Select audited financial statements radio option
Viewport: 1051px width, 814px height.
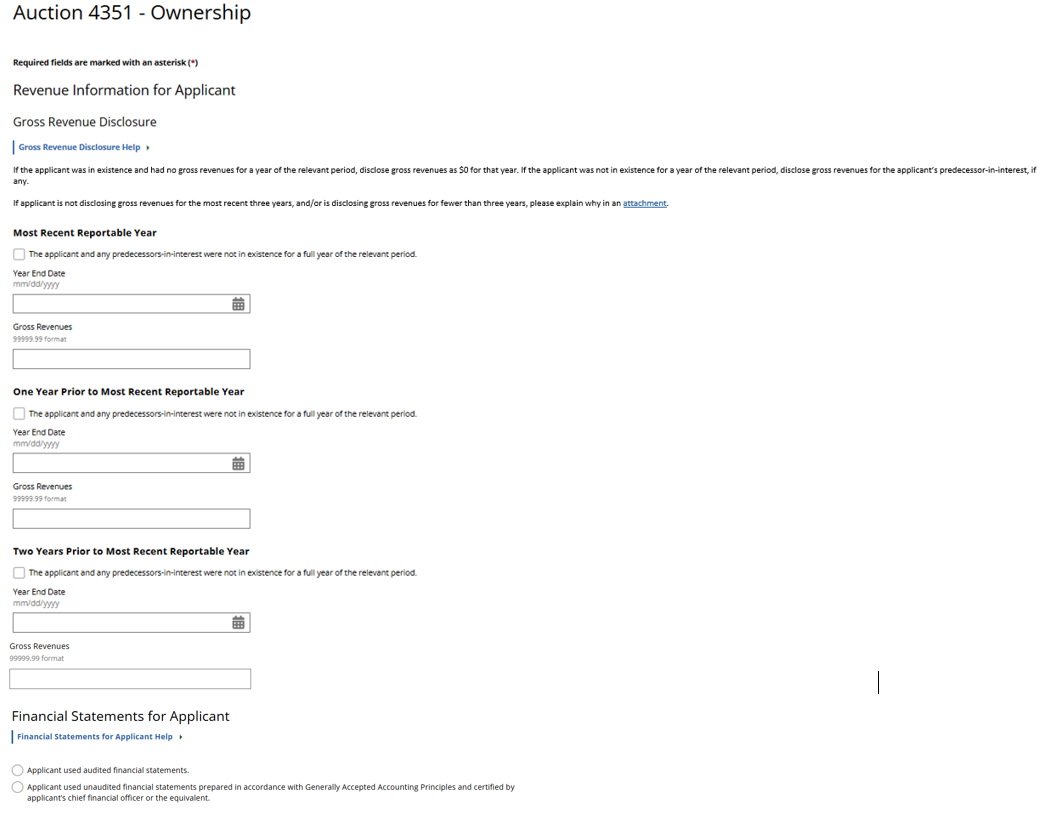18,770
